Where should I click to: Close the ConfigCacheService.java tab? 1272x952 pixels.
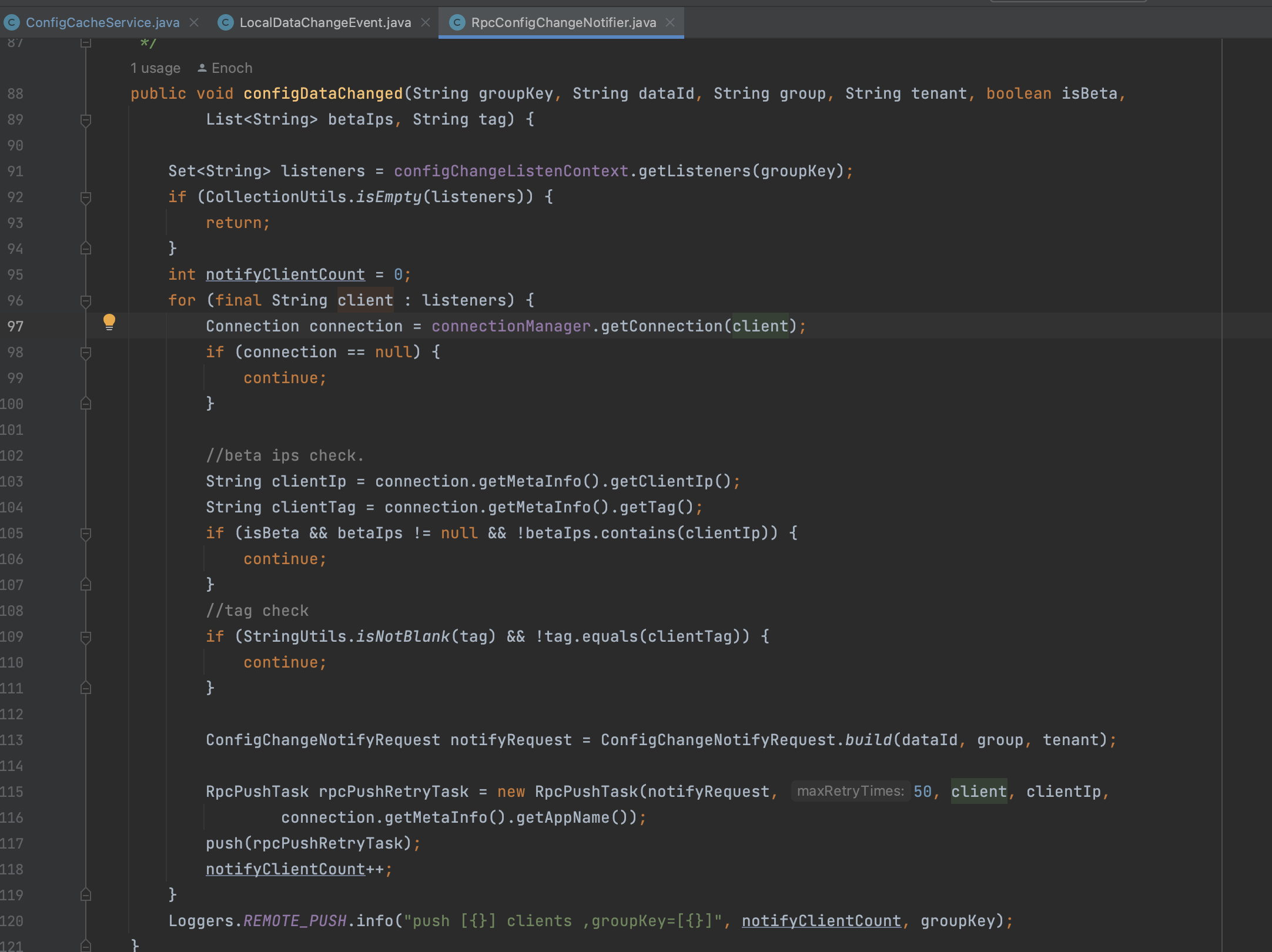(x=194, y=22)
